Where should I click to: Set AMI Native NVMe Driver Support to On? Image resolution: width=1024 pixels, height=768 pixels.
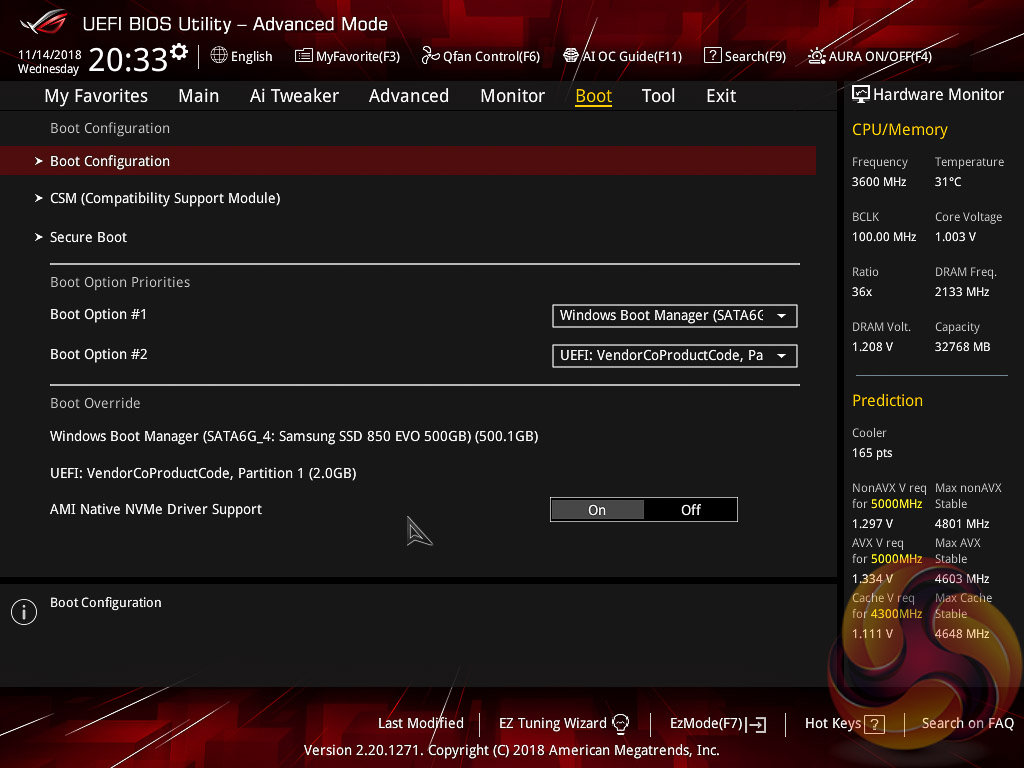point(597,510)
